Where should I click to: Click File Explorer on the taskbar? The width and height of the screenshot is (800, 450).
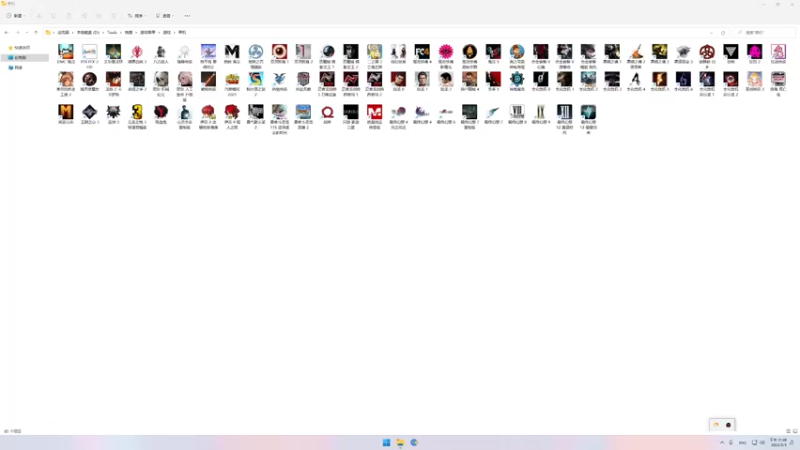[x=400, y=442]
